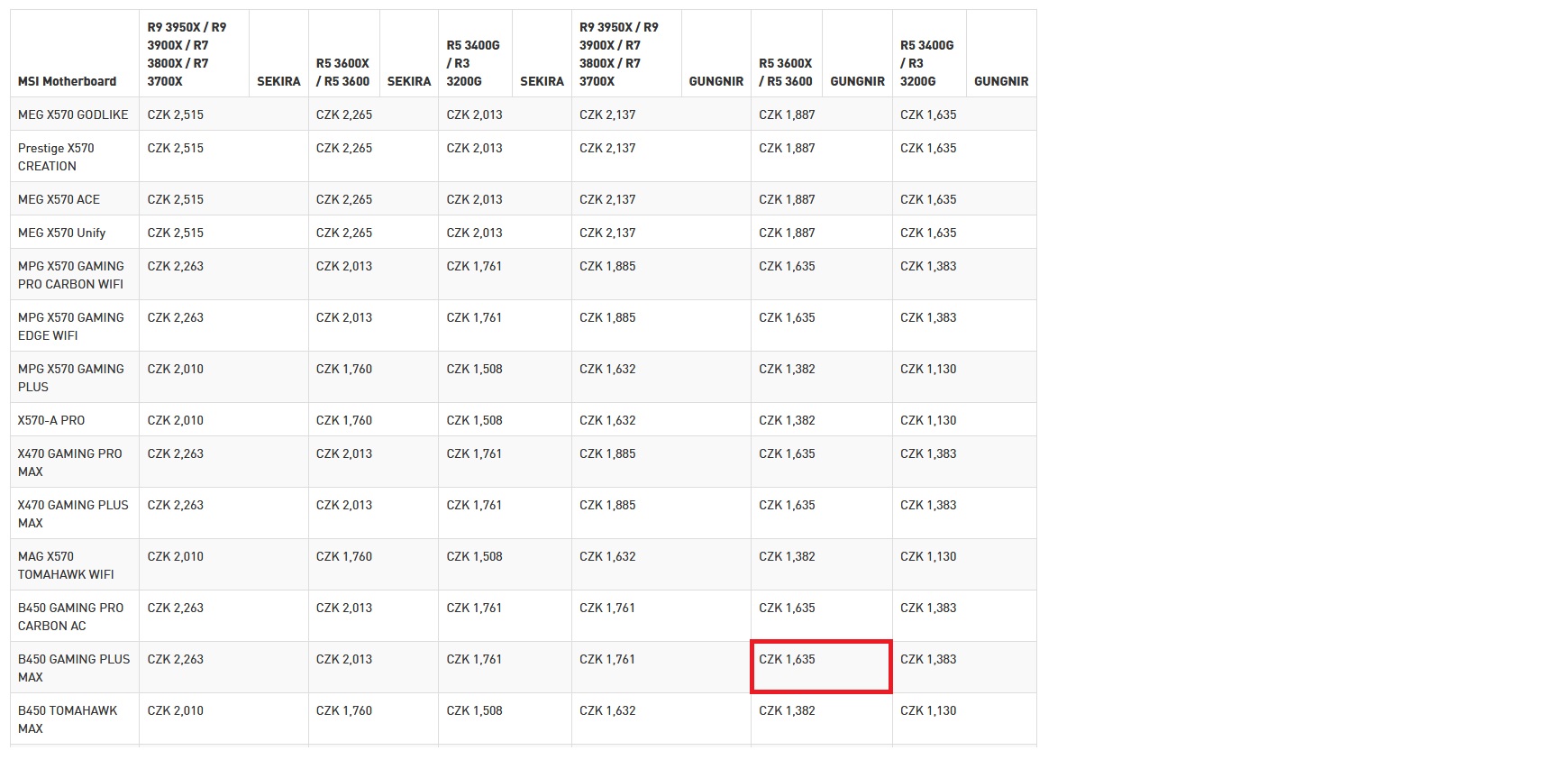
Task: Select the MEG X570 ACE row label
Action: [x=59, y=199]
